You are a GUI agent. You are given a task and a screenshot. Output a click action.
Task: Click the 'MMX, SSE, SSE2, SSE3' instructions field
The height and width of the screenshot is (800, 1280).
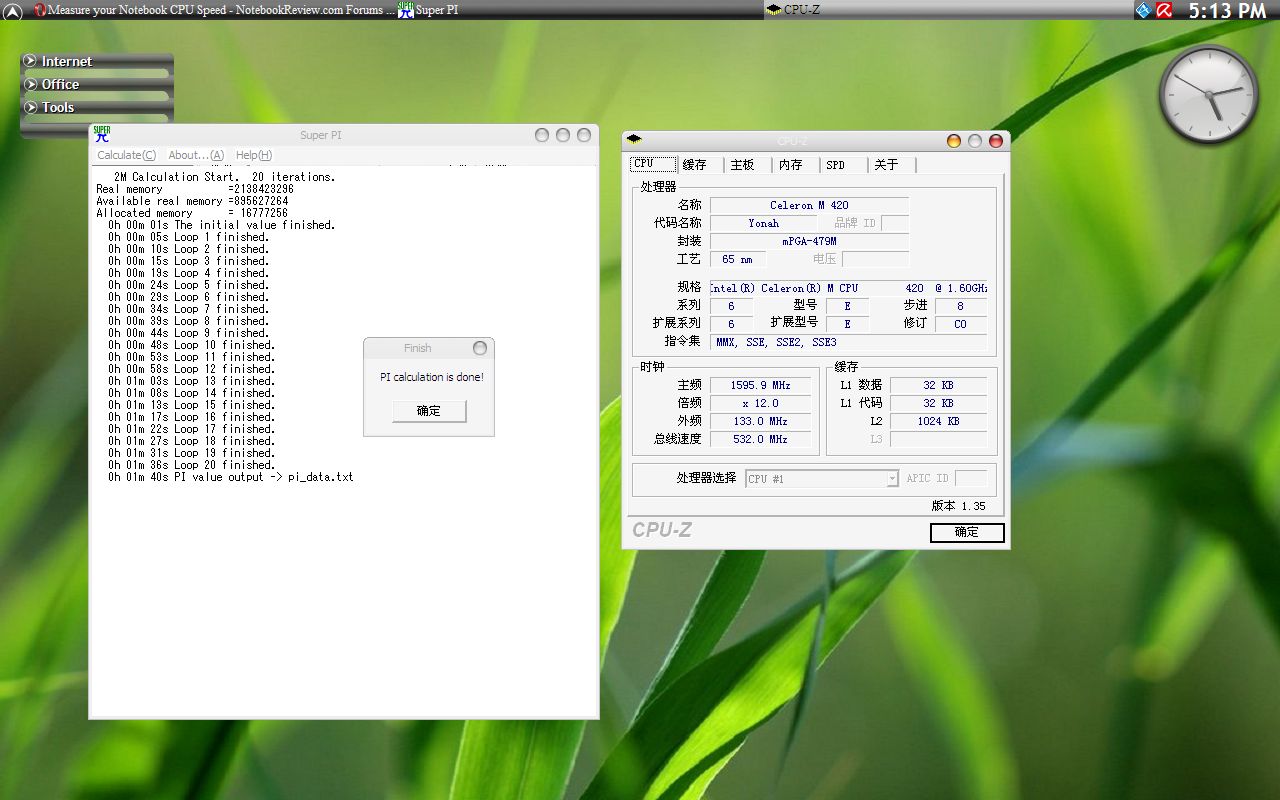[x=849, y=342]
